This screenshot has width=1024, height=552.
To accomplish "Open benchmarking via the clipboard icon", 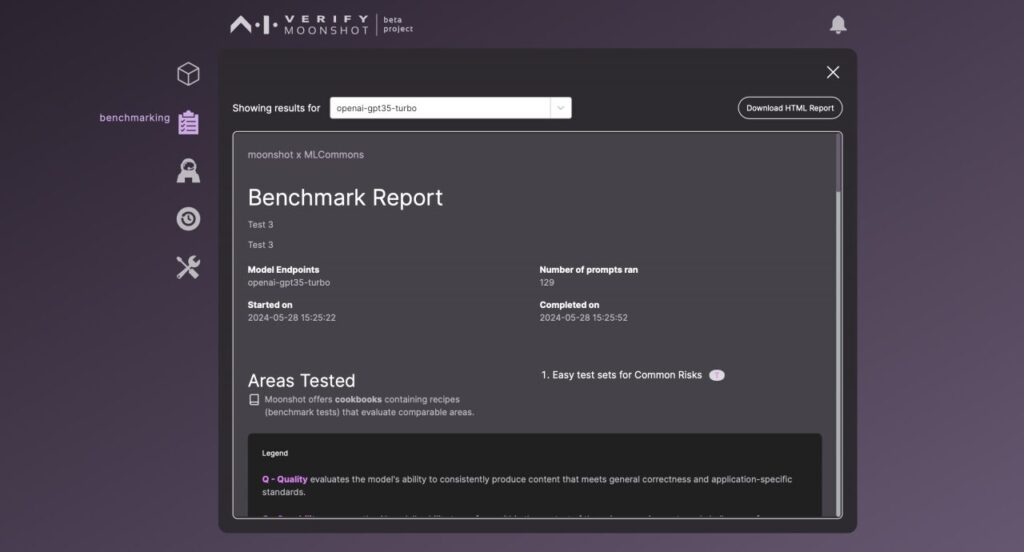I will [x=188, y=122].
